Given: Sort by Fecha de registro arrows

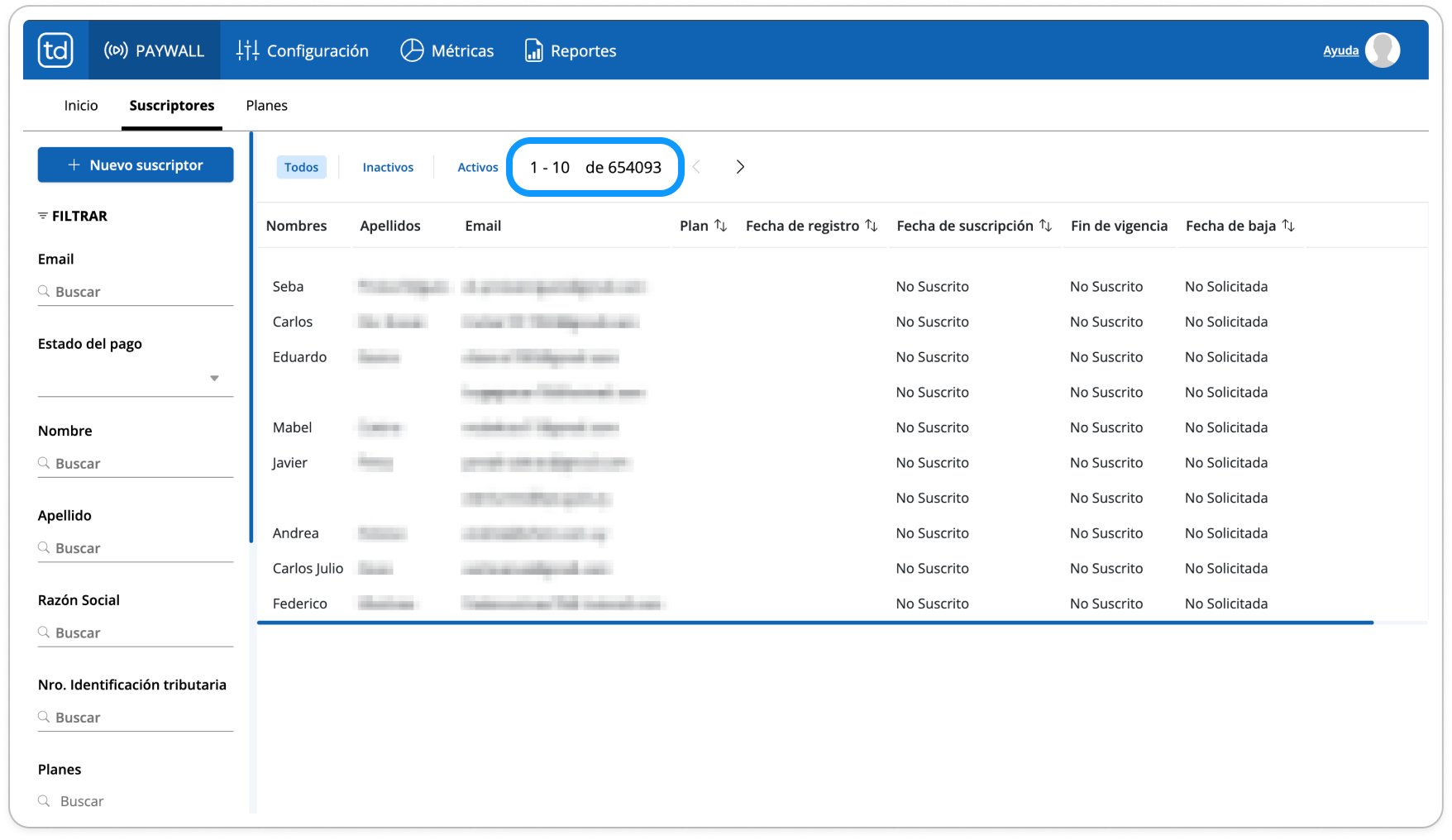Looking at the screenshot, I should click(872, 226).
